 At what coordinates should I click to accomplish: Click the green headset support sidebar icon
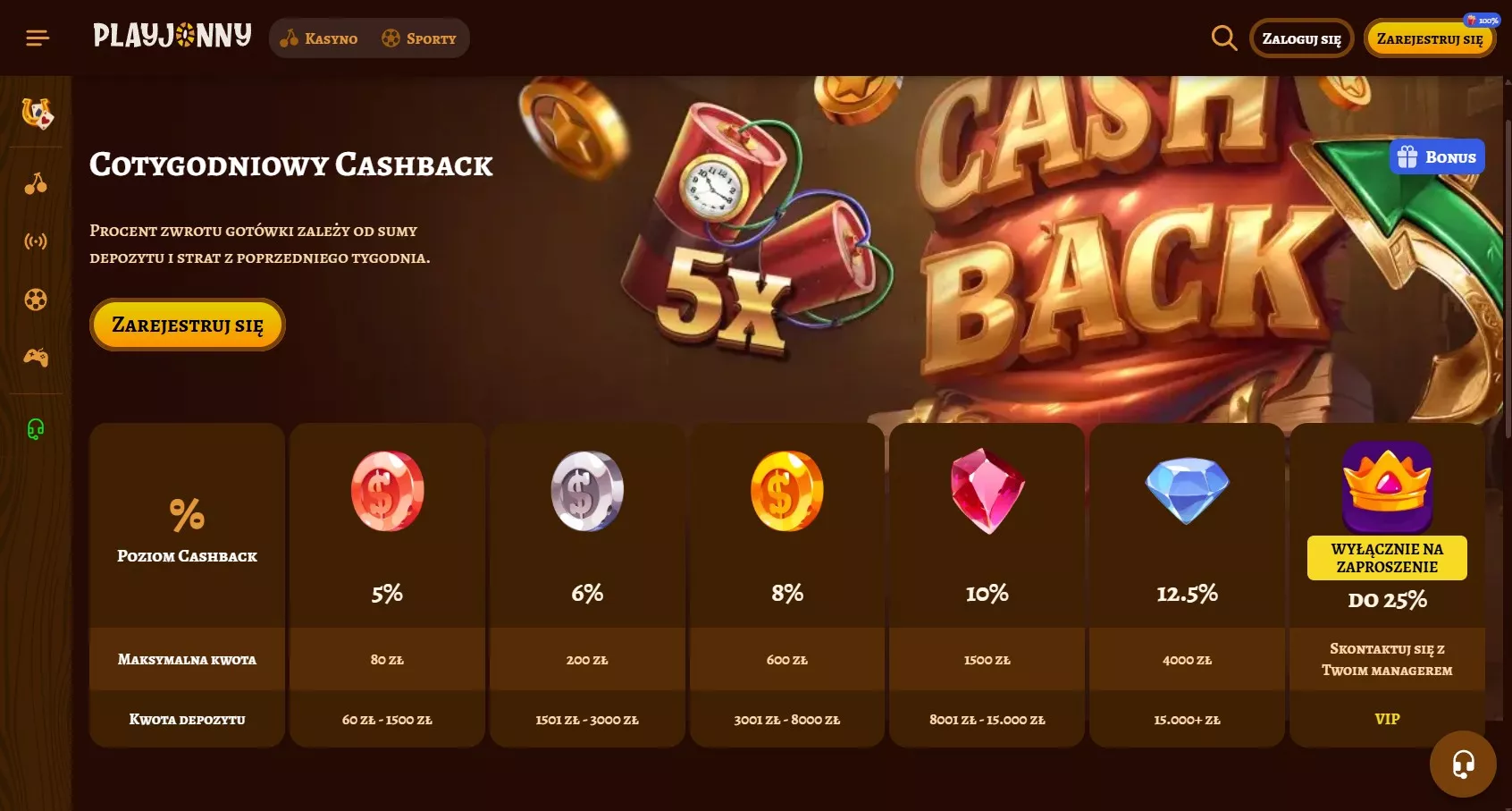[36, 429]
